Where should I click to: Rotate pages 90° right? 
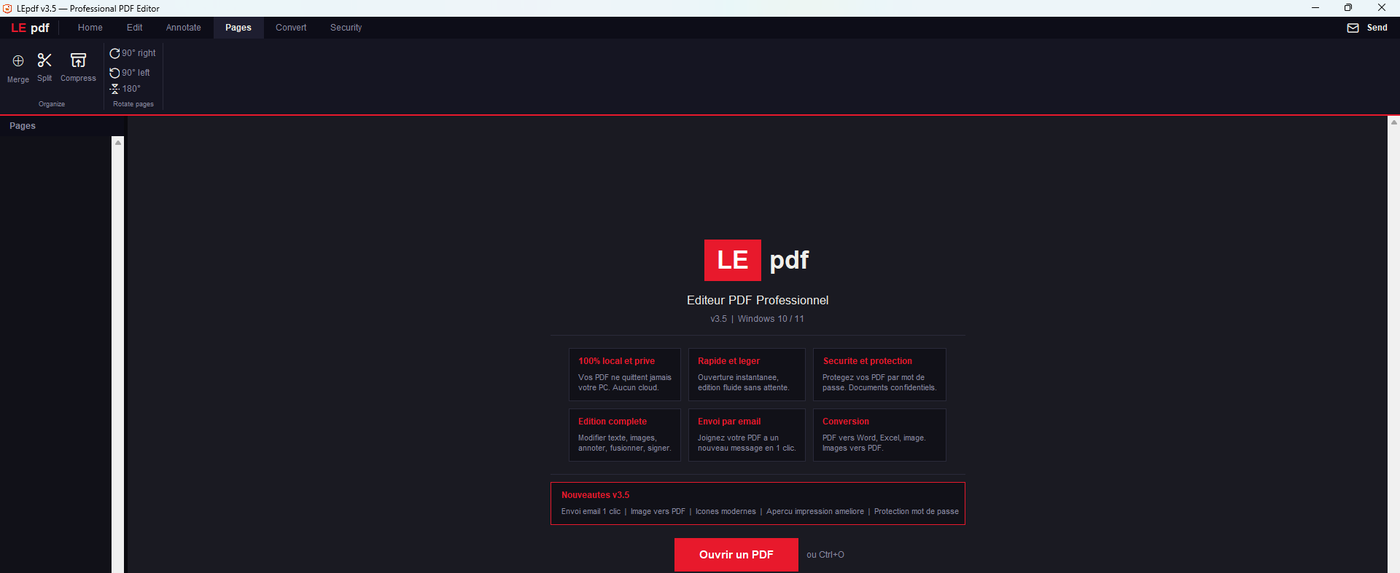pyautogui.click(x=132, y=53)
